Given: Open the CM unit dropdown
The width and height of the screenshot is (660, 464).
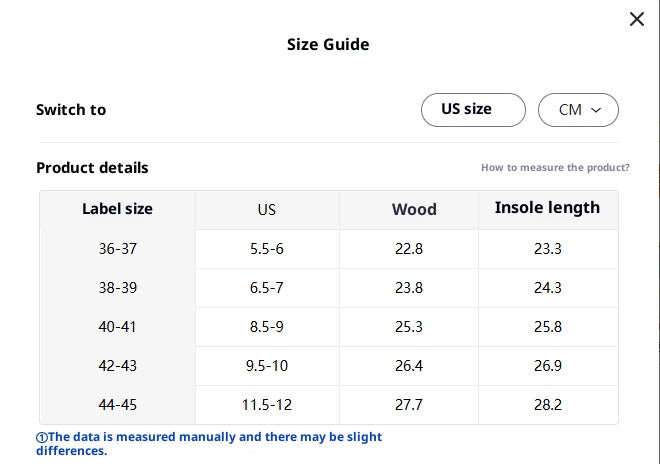Looking at the screenshot, I should coord(578,110).
